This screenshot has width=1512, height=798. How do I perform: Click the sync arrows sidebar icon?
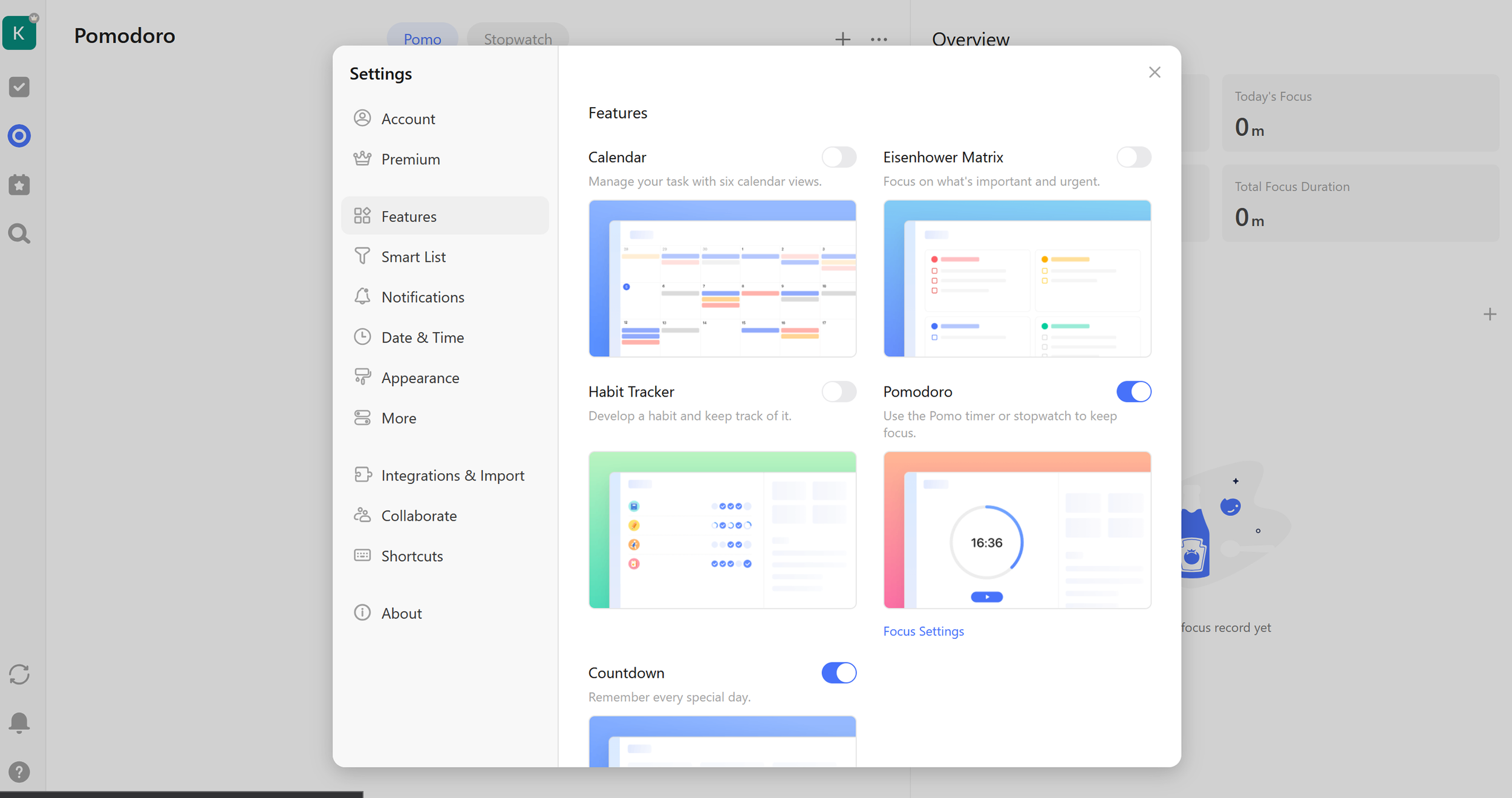tap(19, 674)
